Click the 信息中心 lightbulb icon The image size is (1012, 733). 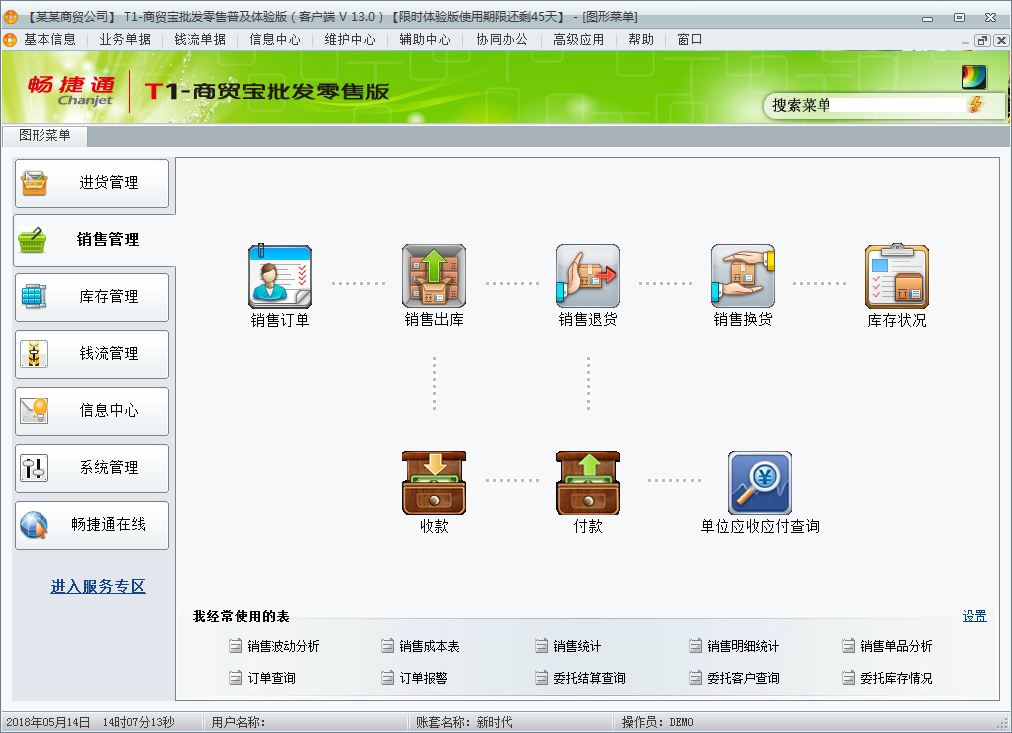click(34, 410)
